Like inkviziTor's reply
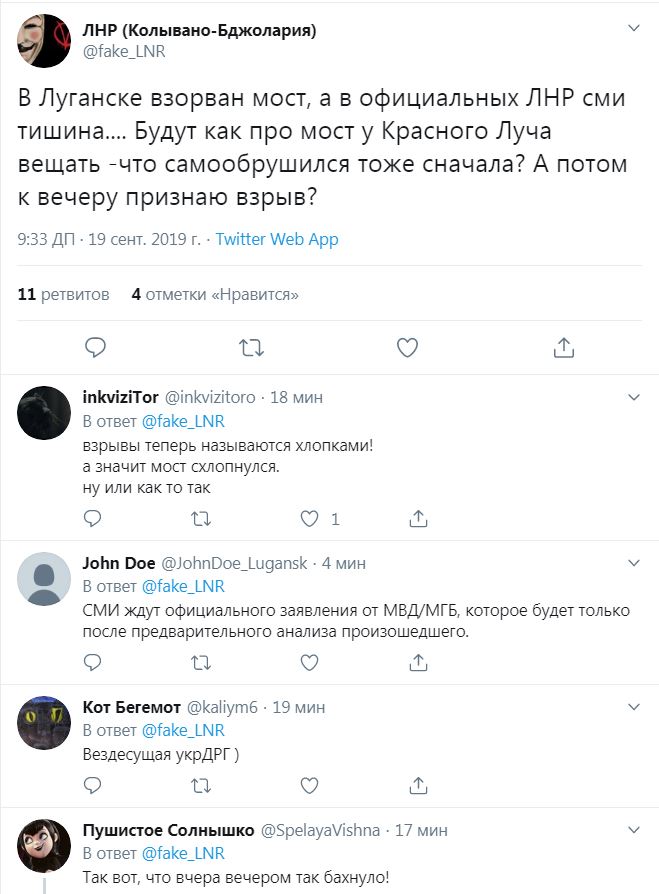The height and width of the screenshot is (894, 659). [310, 519]
